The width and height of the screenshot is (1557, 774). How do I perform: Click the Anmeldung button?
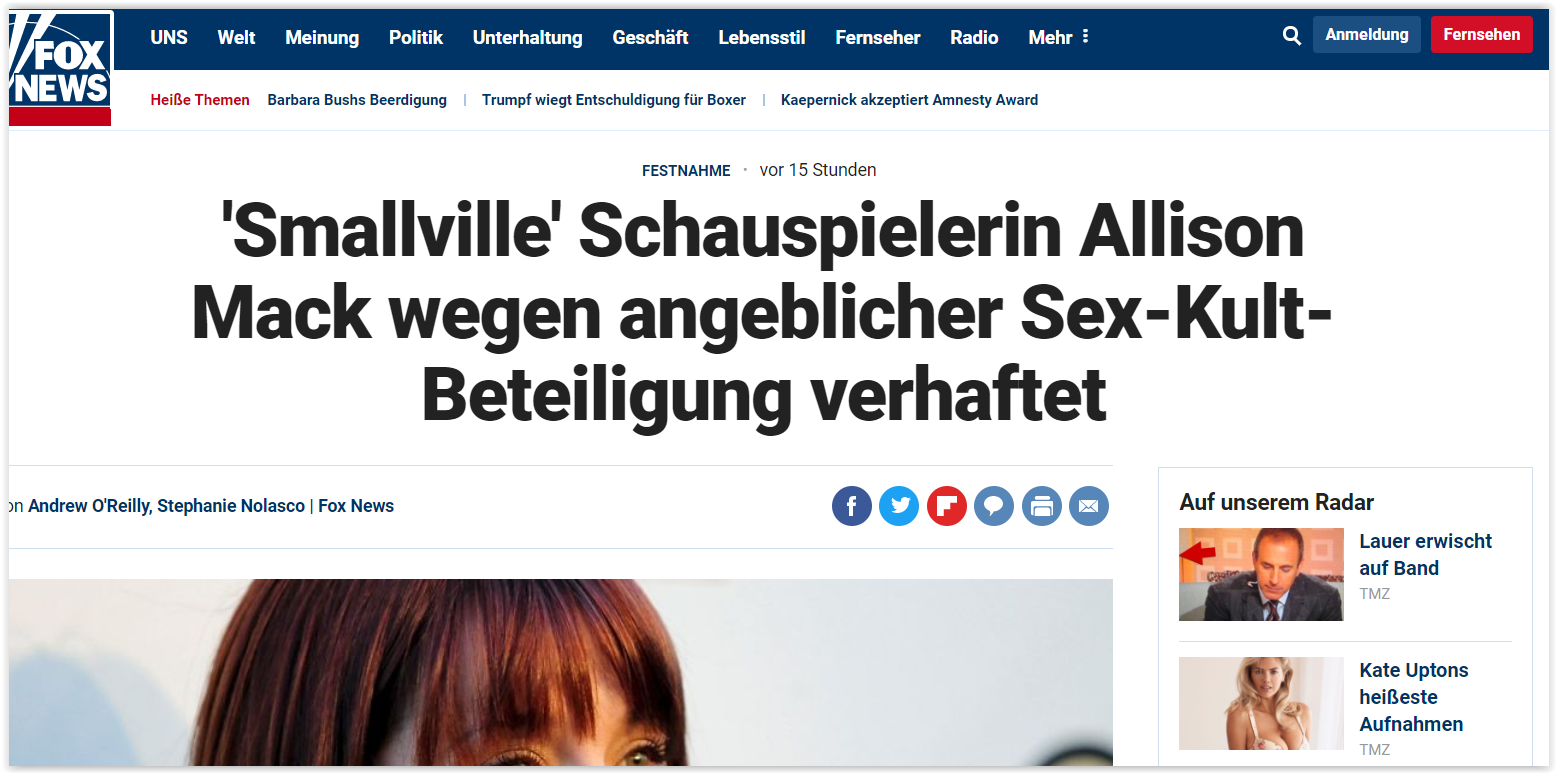pos(1366,34)
